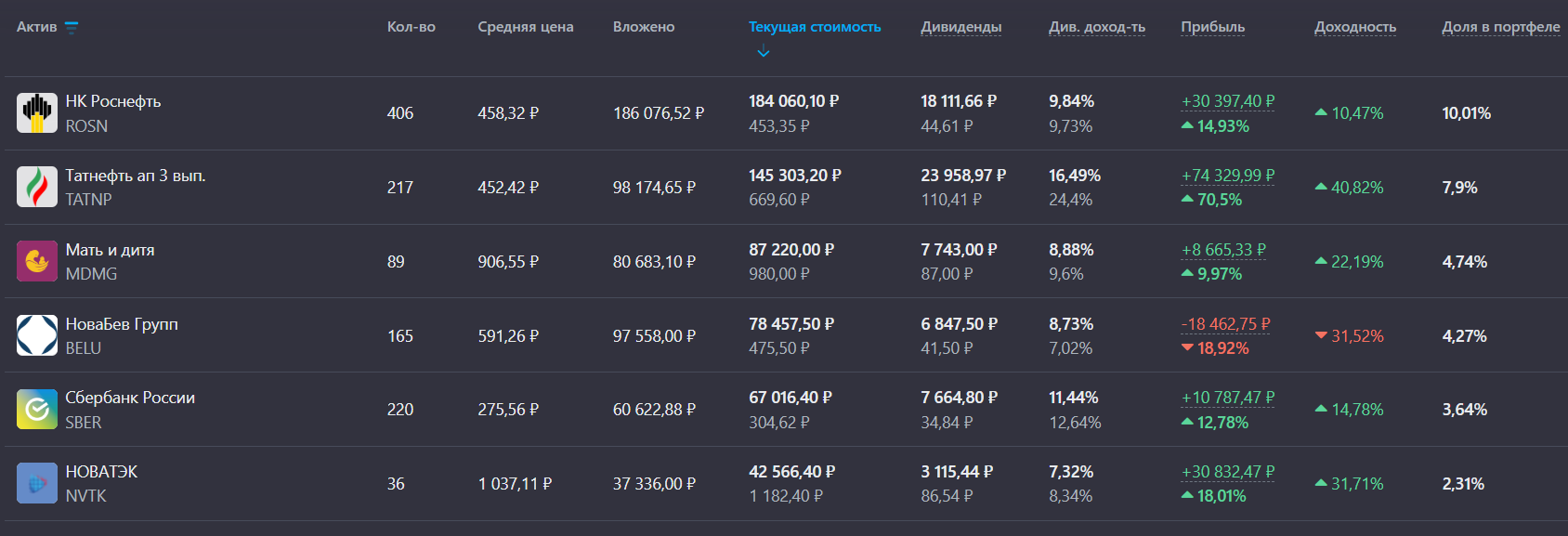The image size is (1568, 536).
Task: Click the Сбербанк России green logo
Action: [37, 410]
